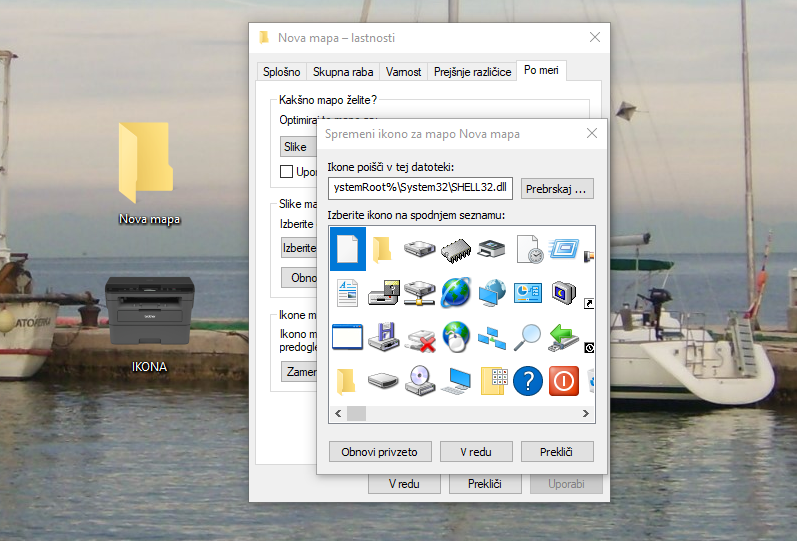Image resolution: width=797 pixels, height=541 pixels.
Task: Select the red power button icon
Action: 564,381
